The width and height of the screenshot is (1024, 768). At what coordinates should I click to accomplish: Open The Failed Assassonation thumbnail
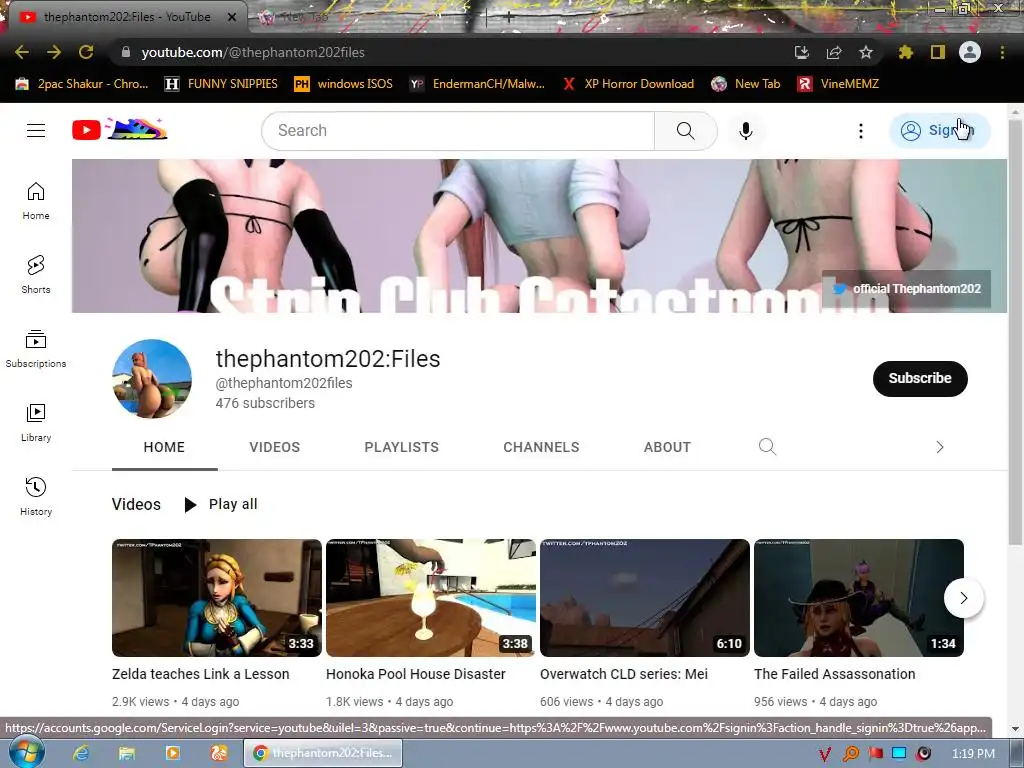pos(859,598)
